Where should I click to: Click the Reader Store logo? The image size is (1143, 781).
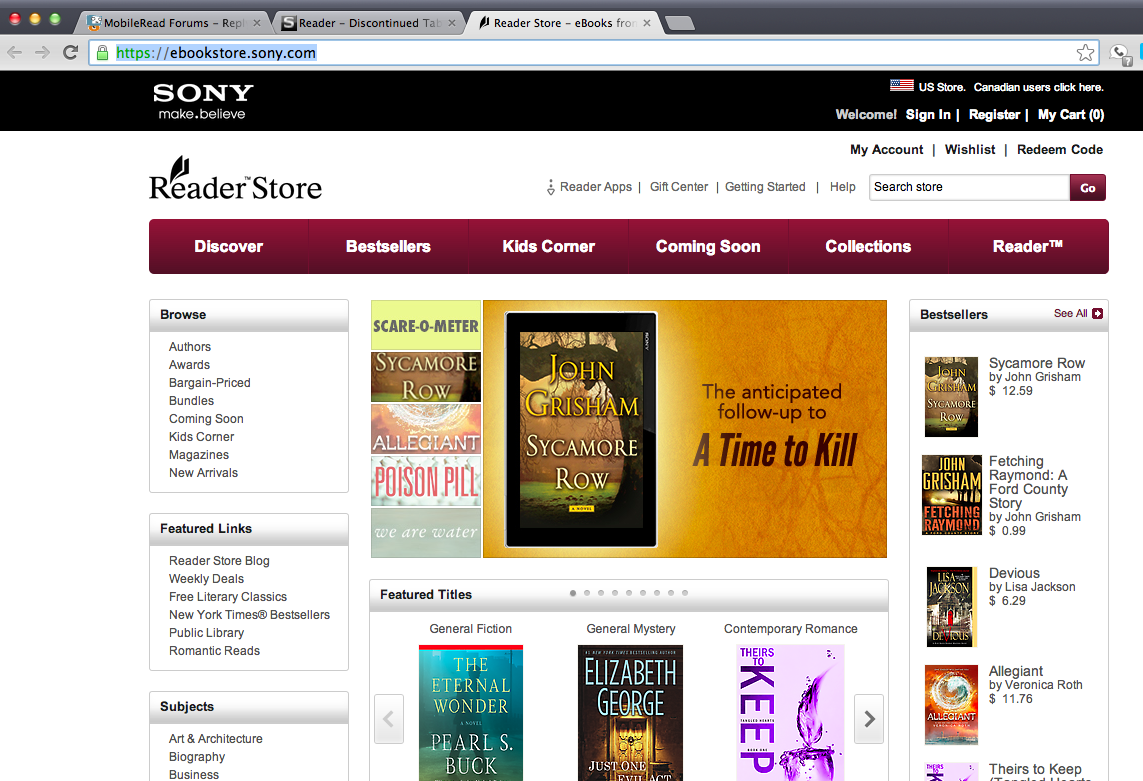point(235,179)
